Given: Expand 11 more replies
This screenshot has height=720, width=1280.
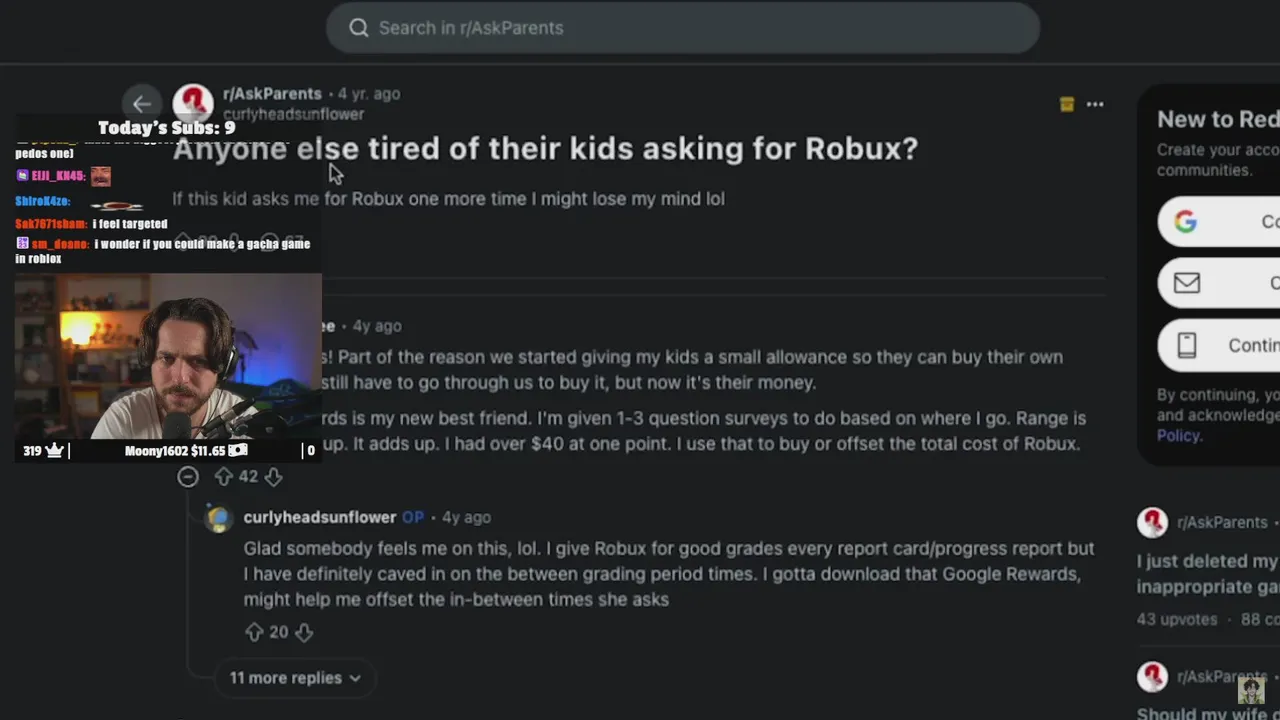Looking at the screenshot, I should (294, 678).
